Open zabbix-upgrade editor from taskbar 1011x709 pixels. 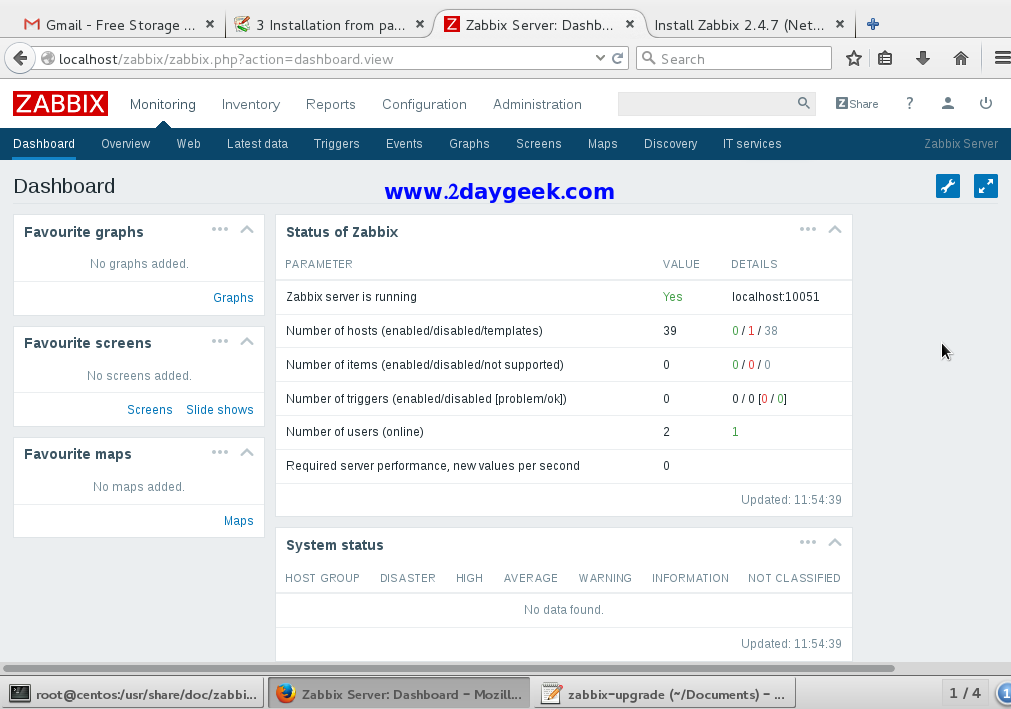(664, 694)
